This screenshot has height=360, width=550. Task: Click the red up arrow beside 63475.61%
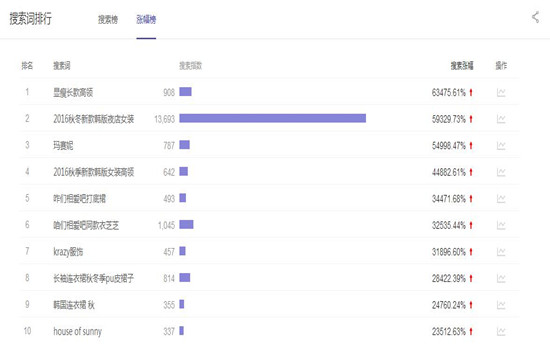tap(471, 93)
